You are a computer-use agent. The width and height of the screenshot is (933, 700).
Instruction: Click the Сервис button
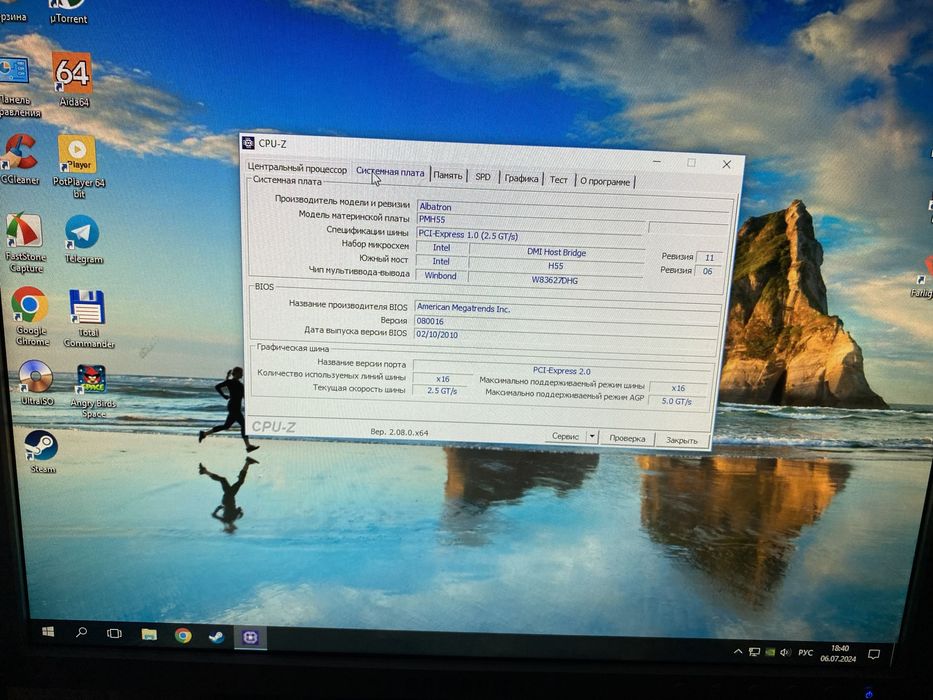565,436
